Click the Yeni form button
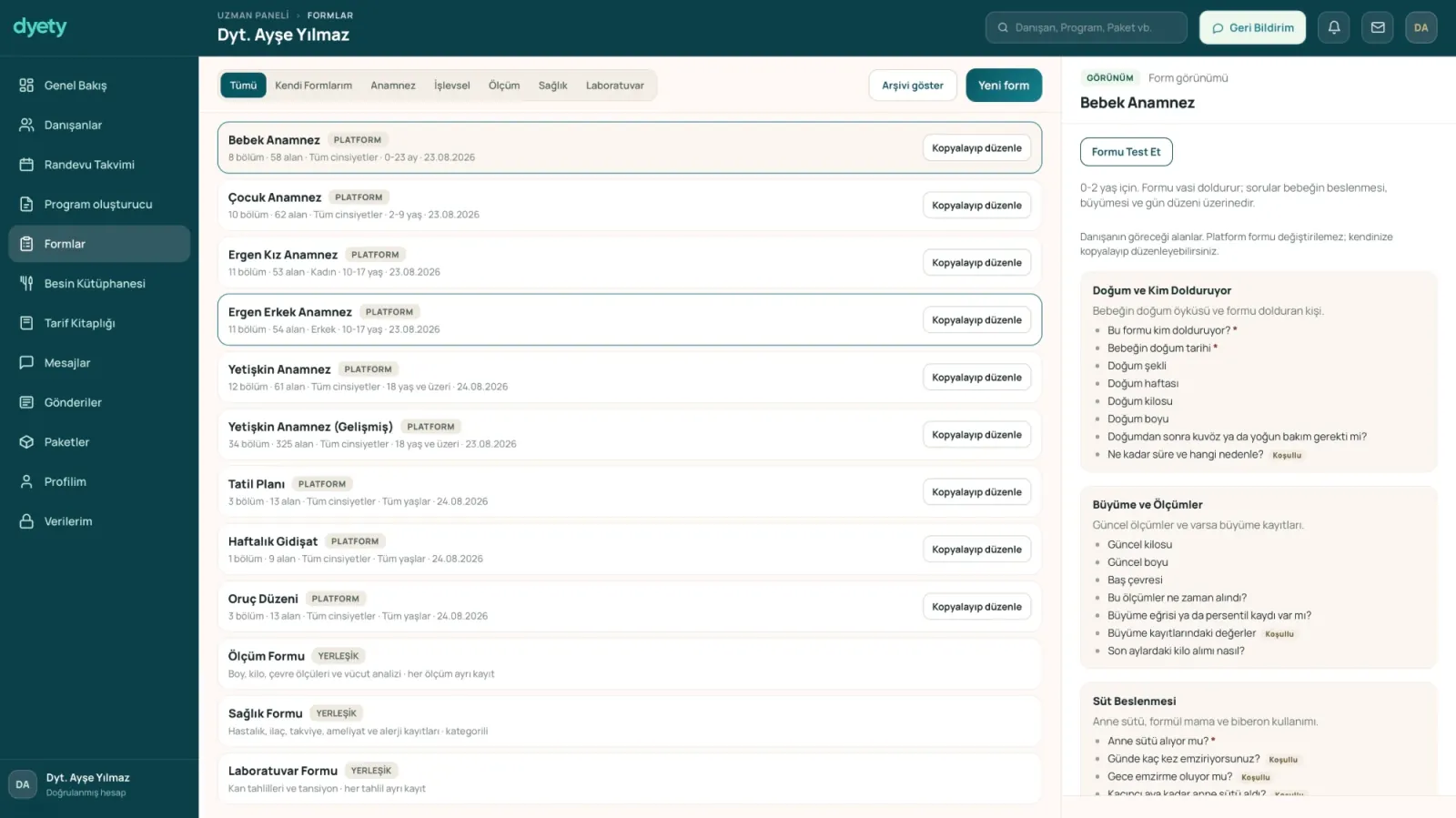Image resolution: width=1456 pixels, height=818 pixels. (x=1004, y=86)
